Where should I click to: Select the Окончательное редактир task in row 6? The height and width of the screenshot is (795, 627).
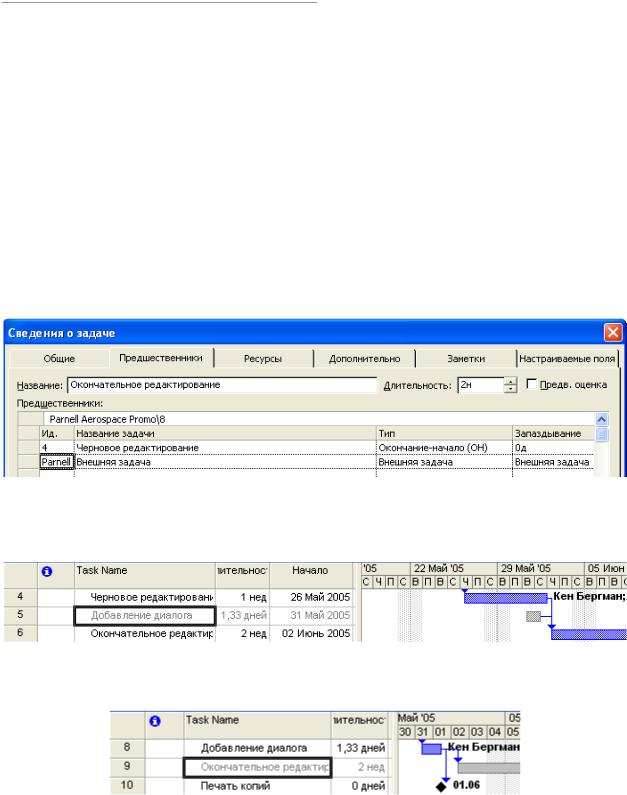144,633
